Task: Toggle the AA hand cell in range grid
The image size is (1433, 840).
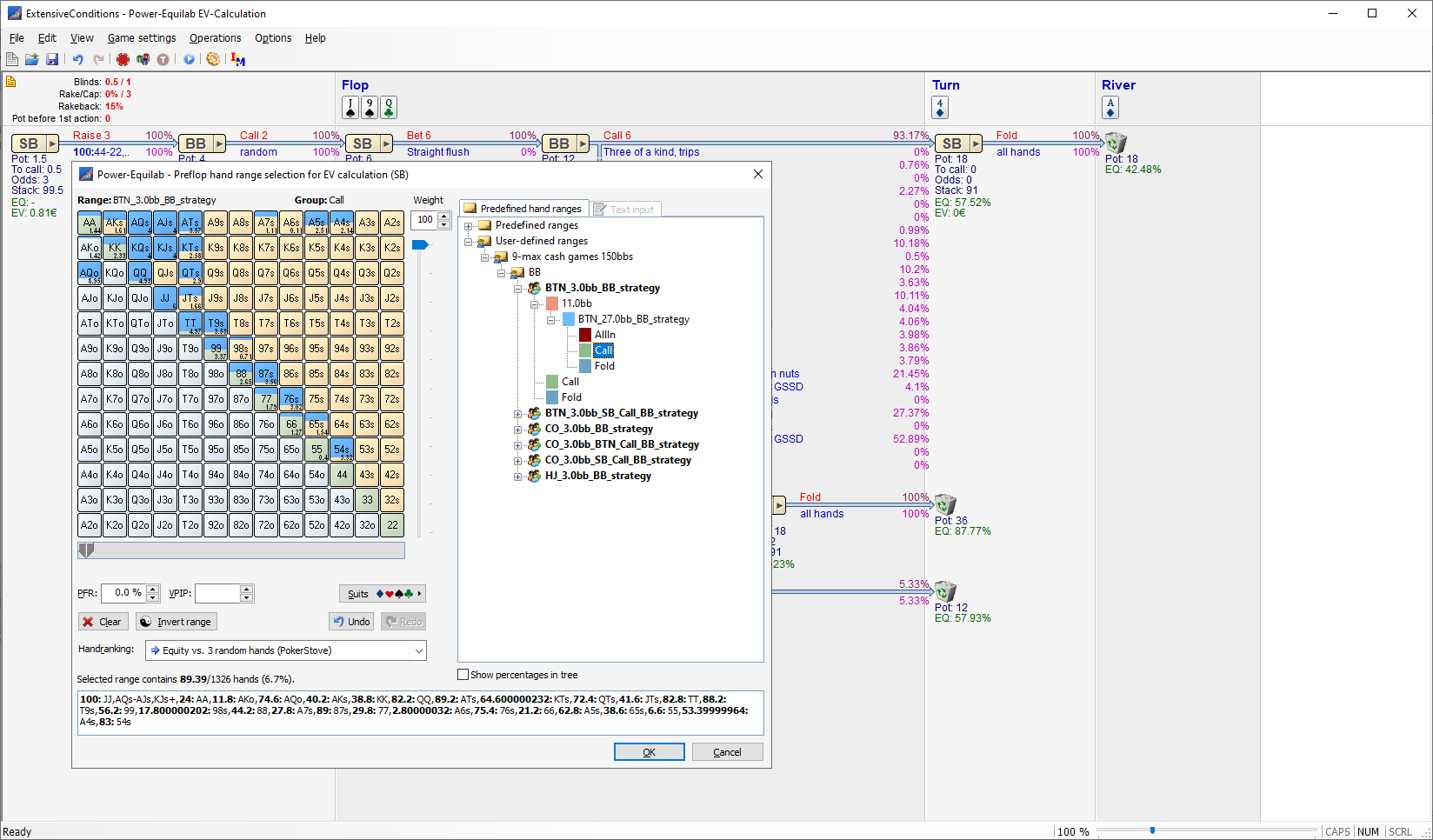Action: tap(90, 223)
